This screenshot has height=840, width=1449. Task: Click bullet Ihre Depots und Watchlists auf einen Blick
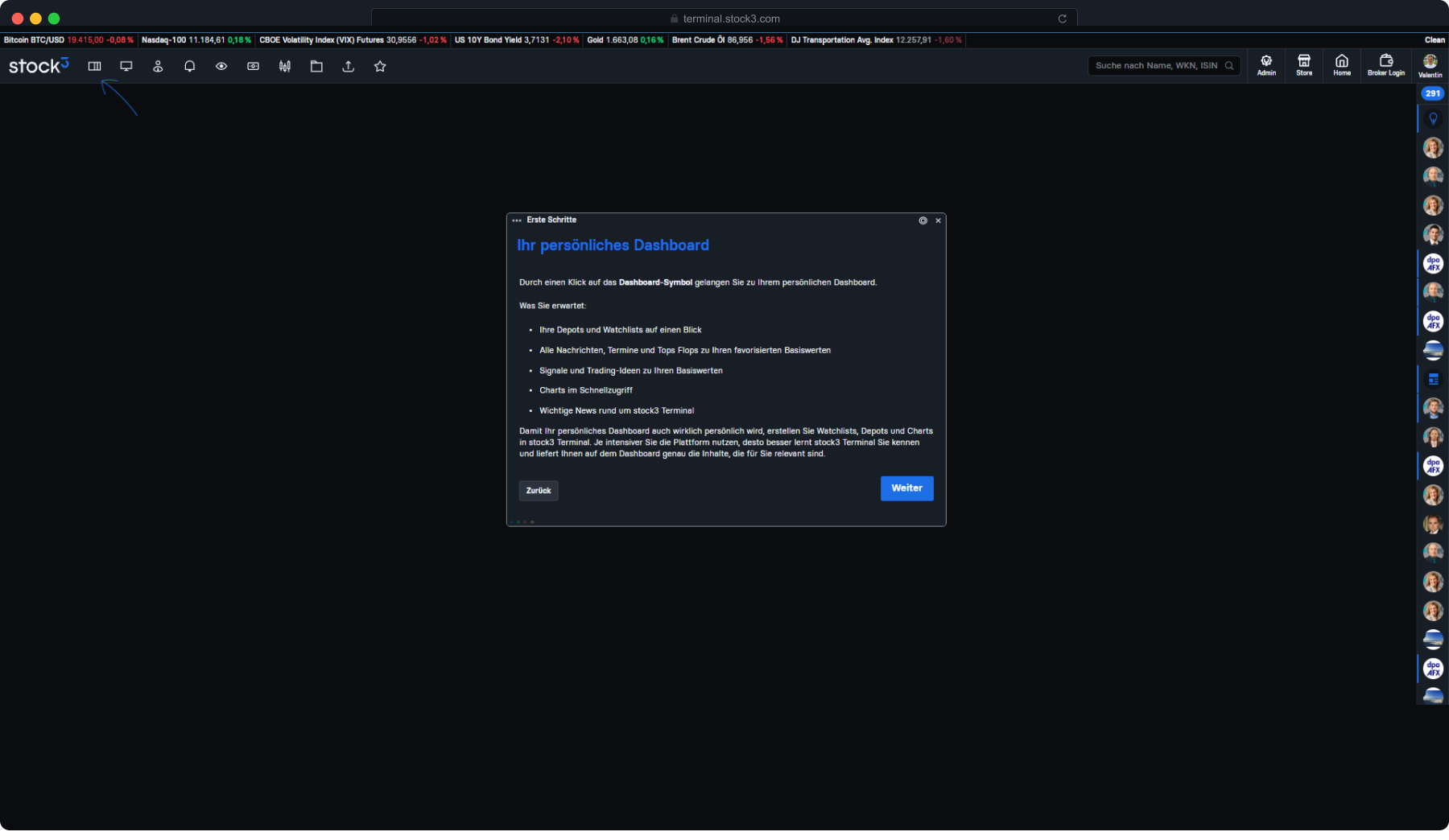tap(620, 330)
